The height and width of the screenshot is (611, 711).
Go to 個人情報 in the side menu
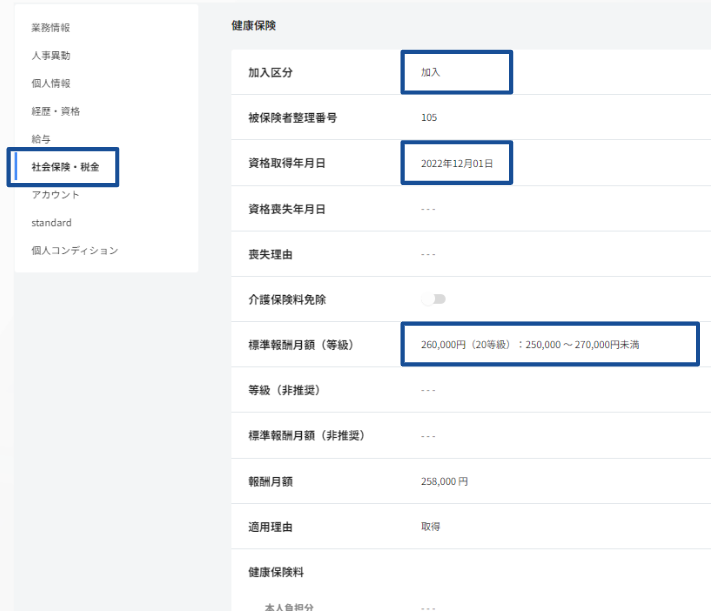point(51,83)
